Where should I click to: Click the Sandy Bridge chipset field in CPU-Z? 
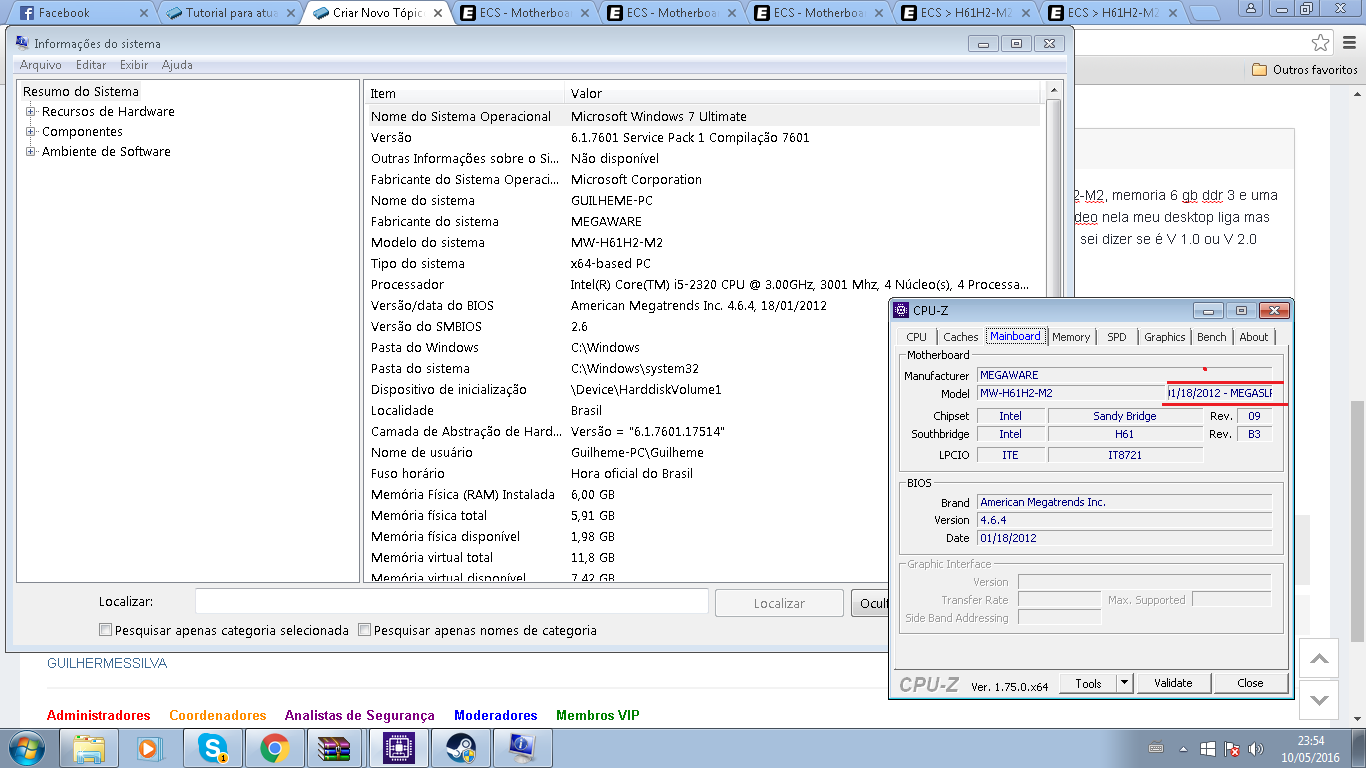click(1125, 416)
